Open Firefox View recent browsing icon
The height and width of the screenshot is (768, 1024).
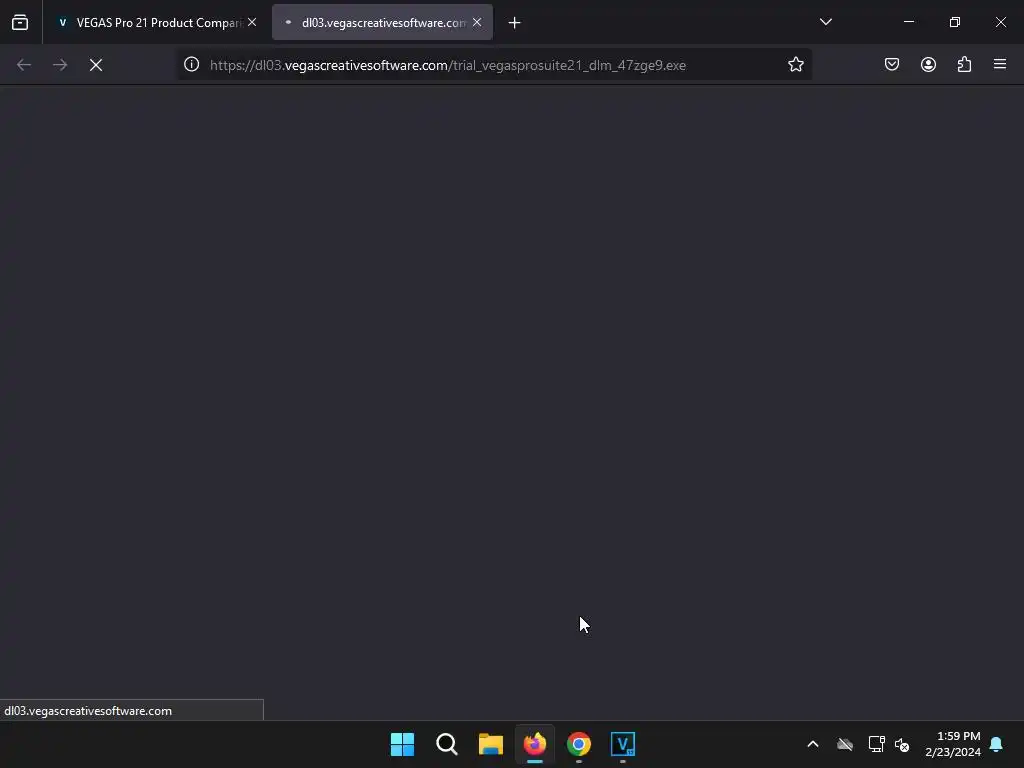20,22
